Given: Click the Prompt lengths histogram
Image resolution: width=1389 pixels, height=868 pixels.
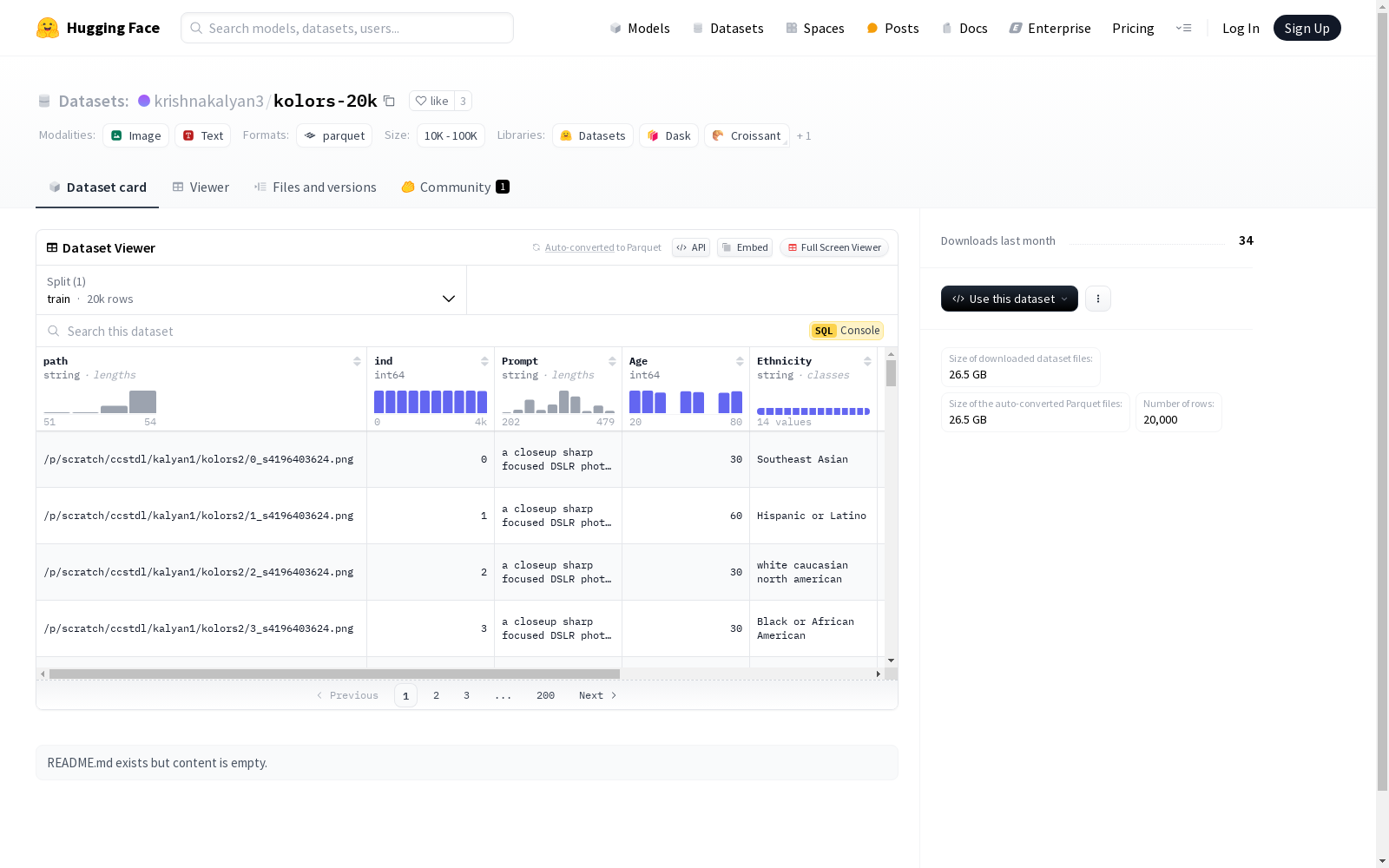Looking at the screenshot, I should click(558, 402).
